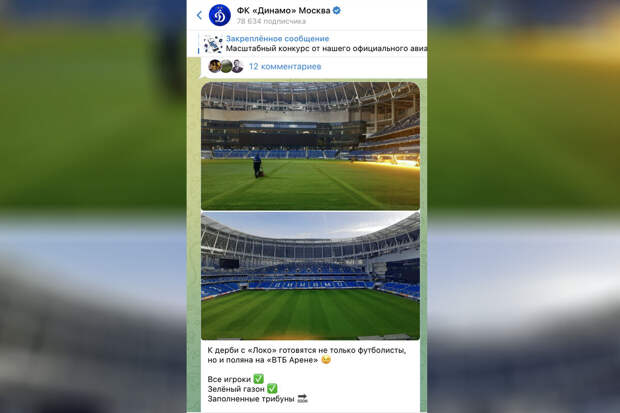
Task: Tap the third commenter's avatar
Action: (237, 66)
